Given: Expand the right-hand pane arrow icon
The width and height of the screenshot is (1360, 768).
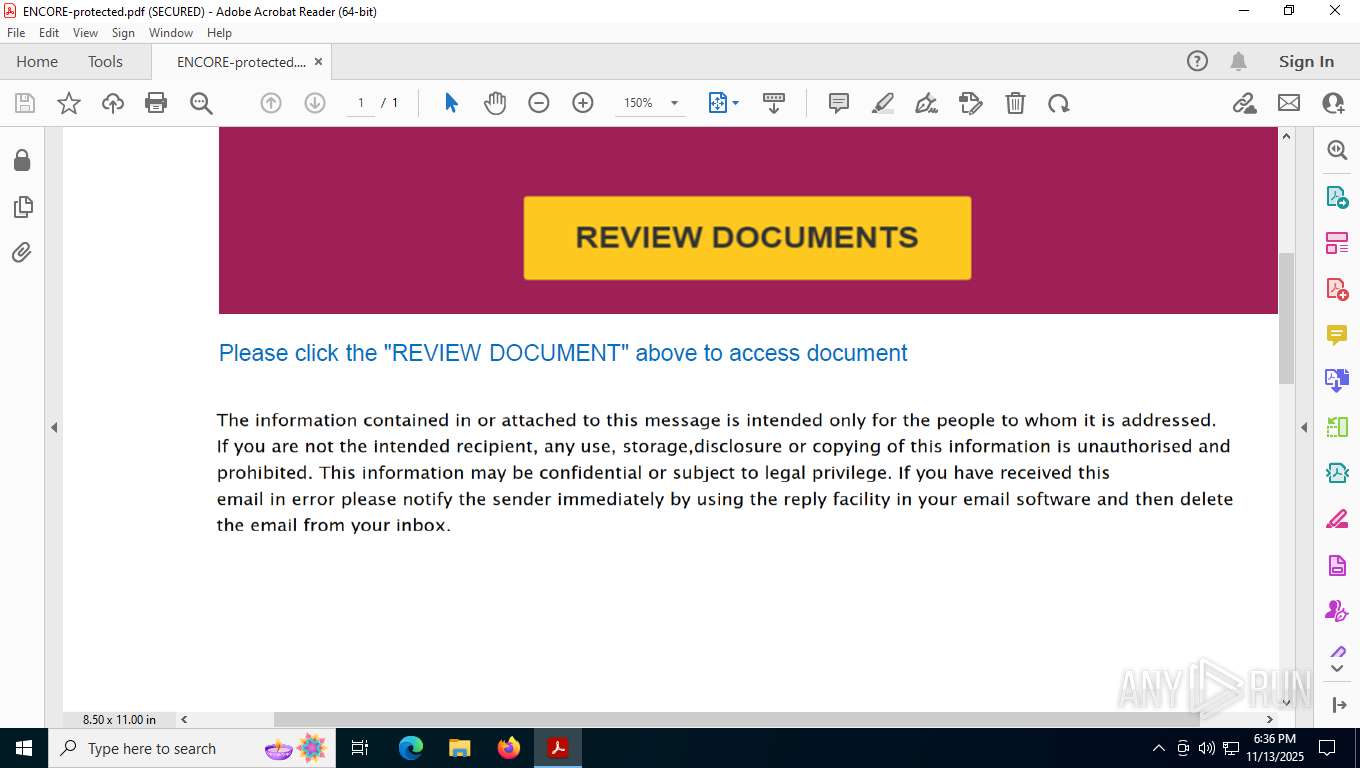Looking at the screenshot, I should click(1340, 705).
